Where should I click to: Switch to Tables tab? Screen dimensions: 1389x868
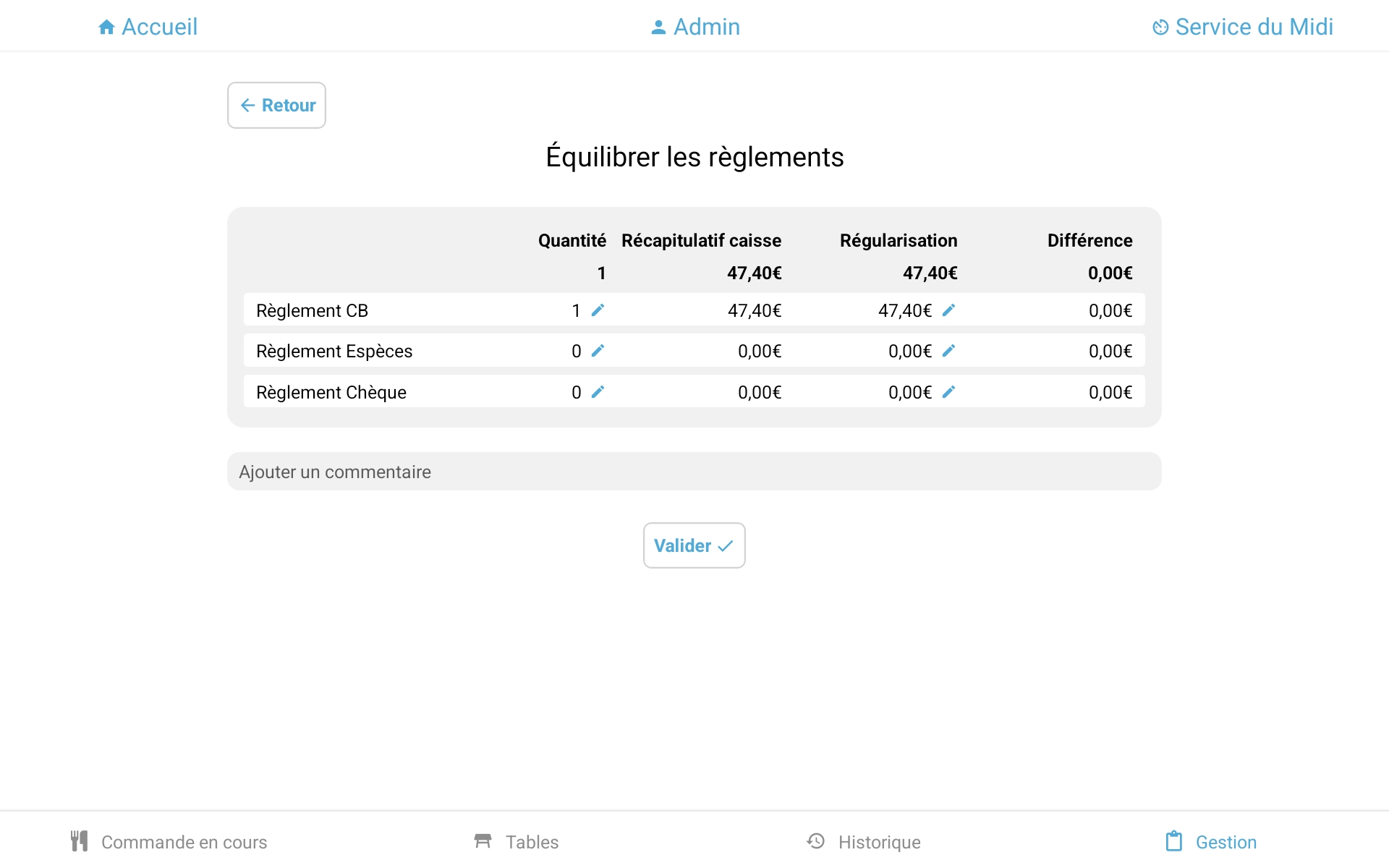pos(517,842)
